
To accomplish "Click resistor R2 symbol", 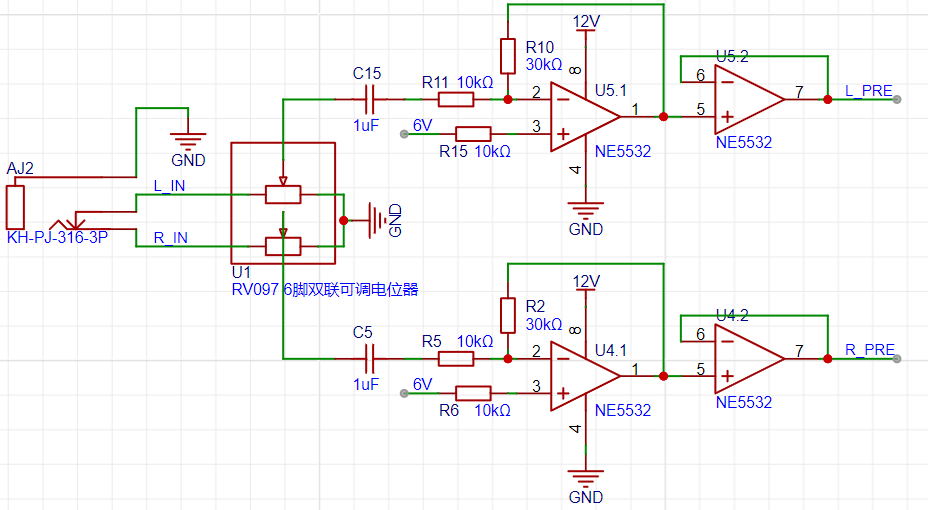I will pyautogui.click(x=508, y=315).
